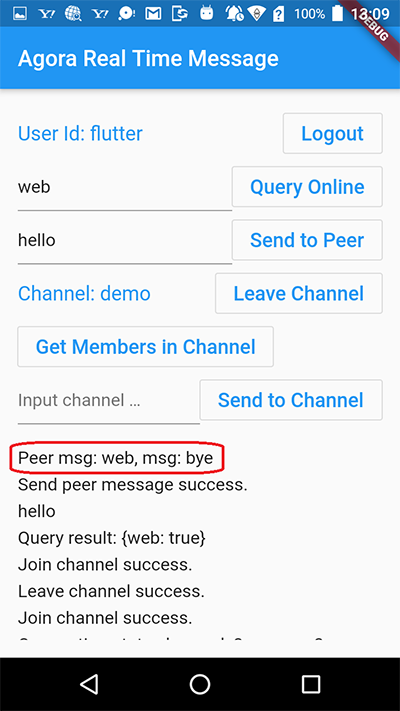This screenshot has width=400, height=711.
Task: Tap the battery icon in status bar
Action: 337,13
